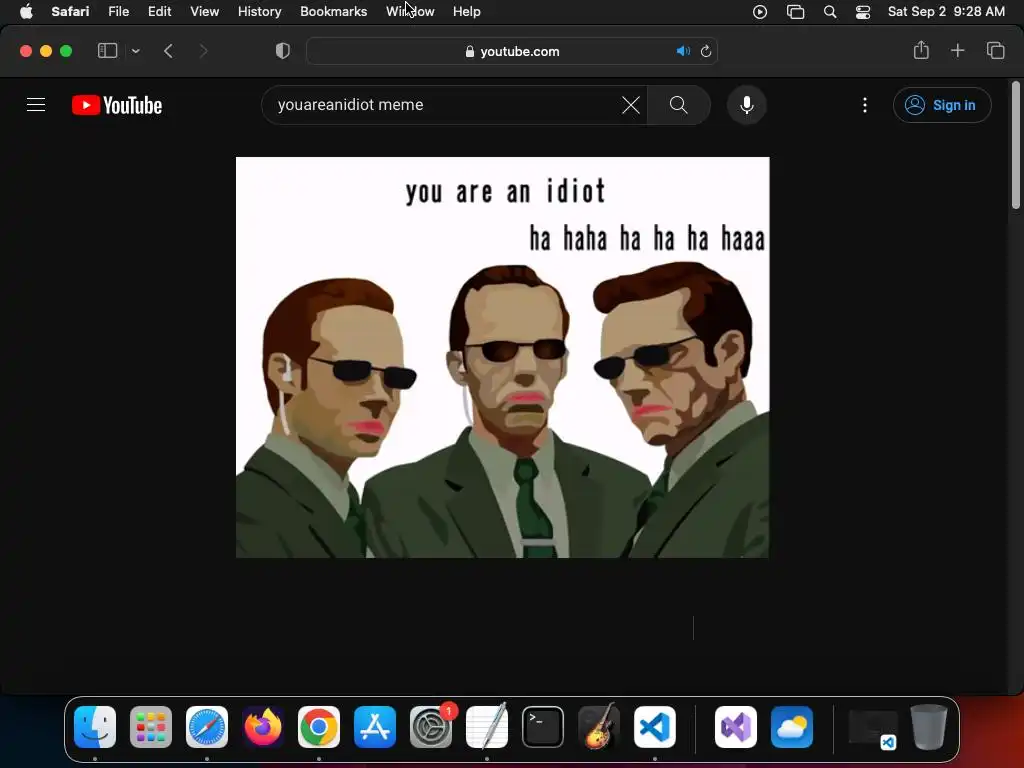
Task: Open YouTube settings three-dot menu
Action: 865,105
